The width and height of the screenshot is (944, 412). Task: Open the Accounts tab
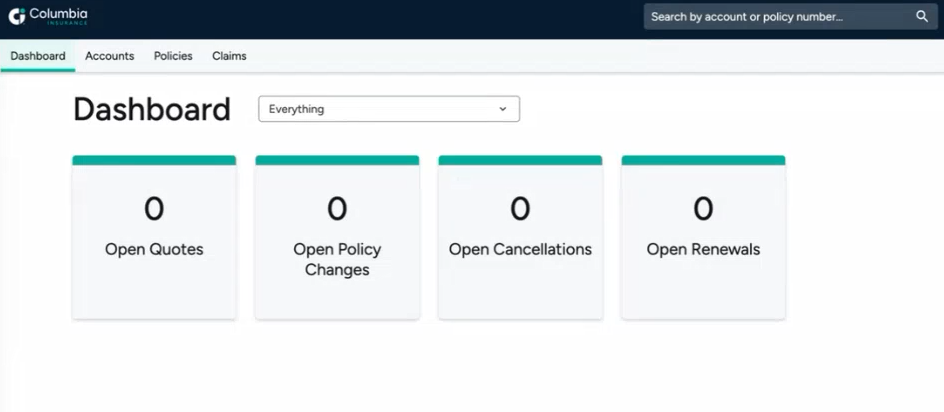coord(110,56)
